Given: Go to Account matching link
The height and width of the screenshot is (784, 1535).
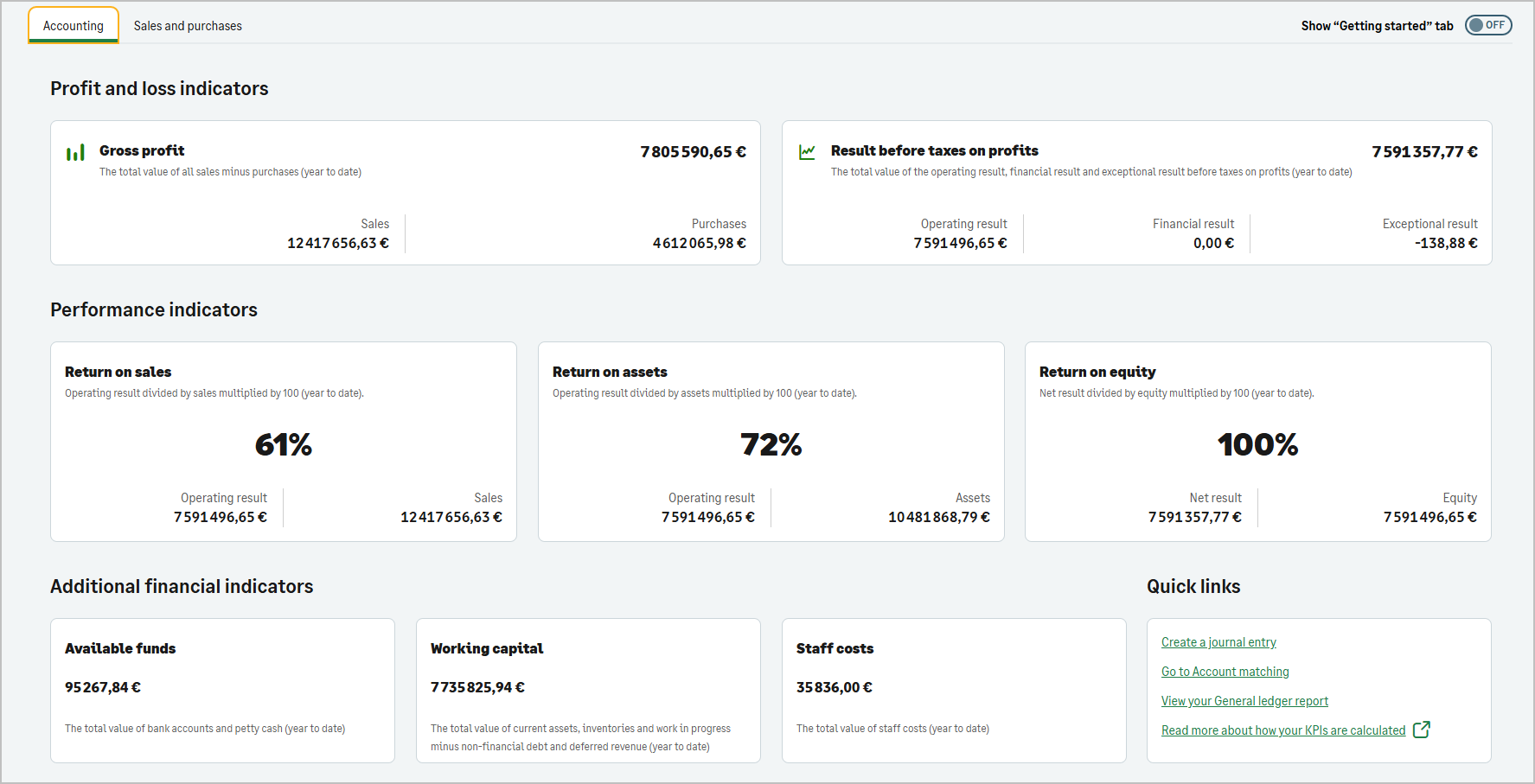Looking at the screenshot, I should pyautogui.click(x=1225, y=672).
